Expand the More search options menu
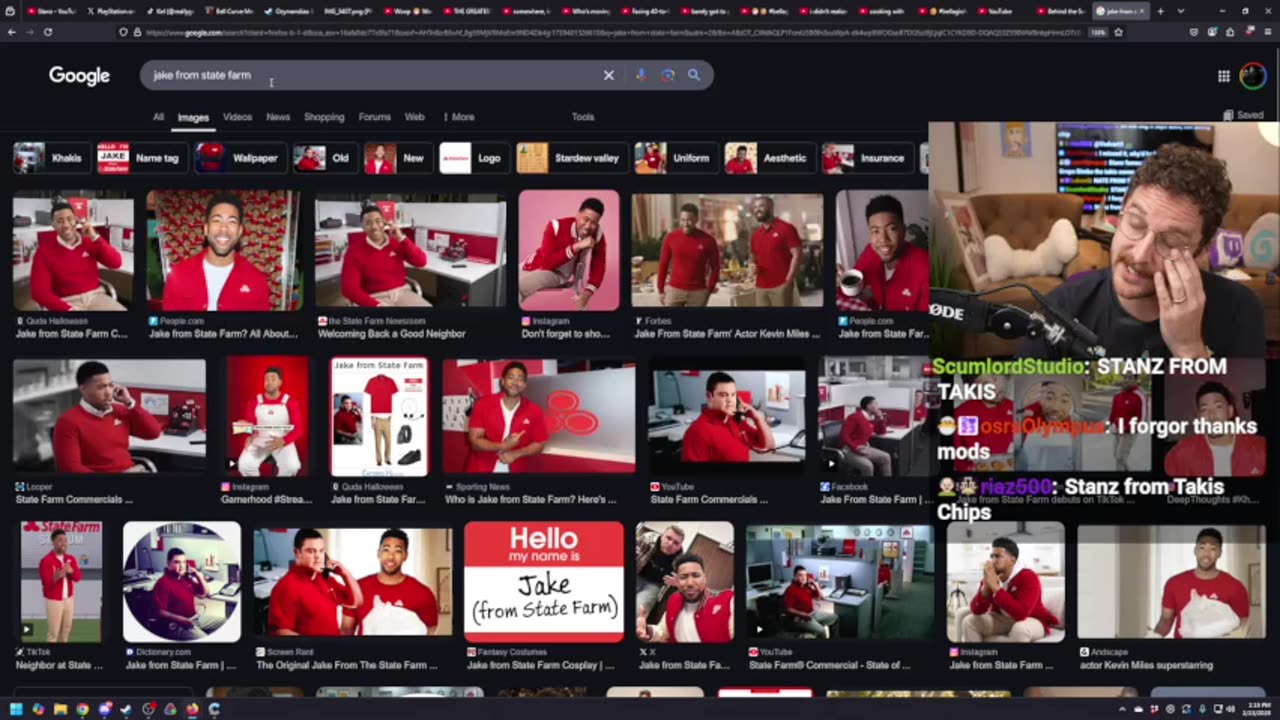The height and width of the screenshot is (720, 1280). pyautogui.click(x=459, y=117)
